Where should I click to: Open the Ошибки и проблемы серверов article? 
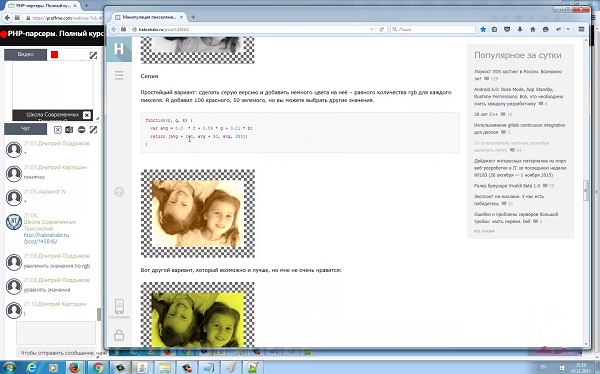(x=516, y=217)
